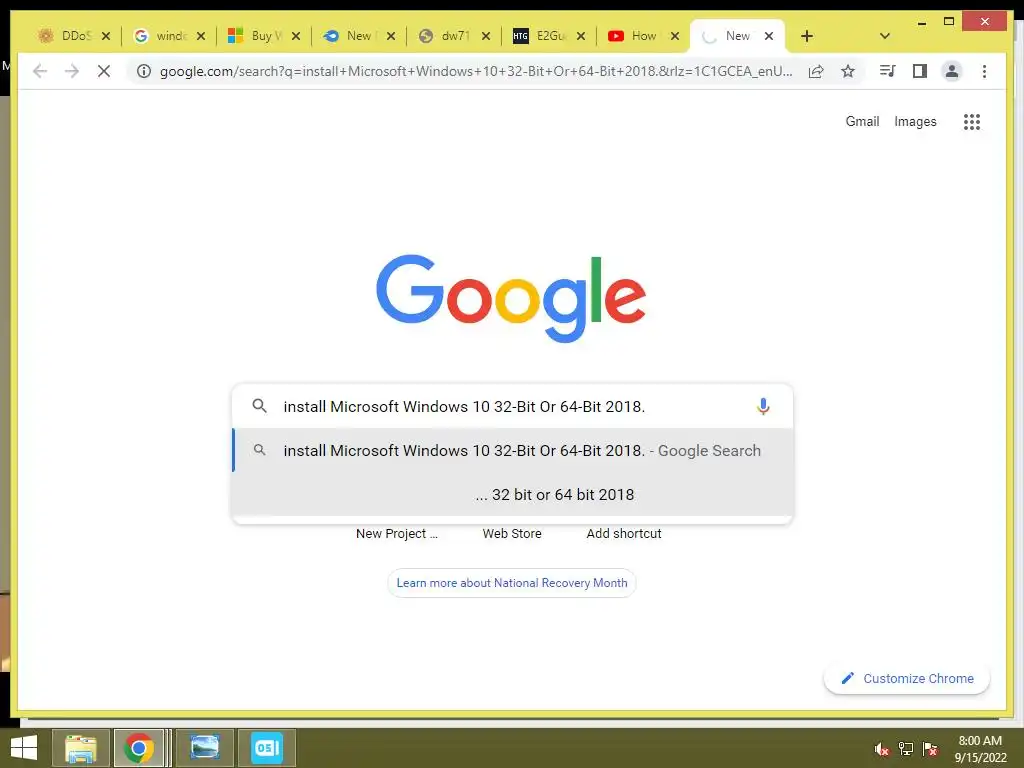1024x768 pixels.
Task: Select the Google Search suggestion row
Action: [x=513, y=451]
